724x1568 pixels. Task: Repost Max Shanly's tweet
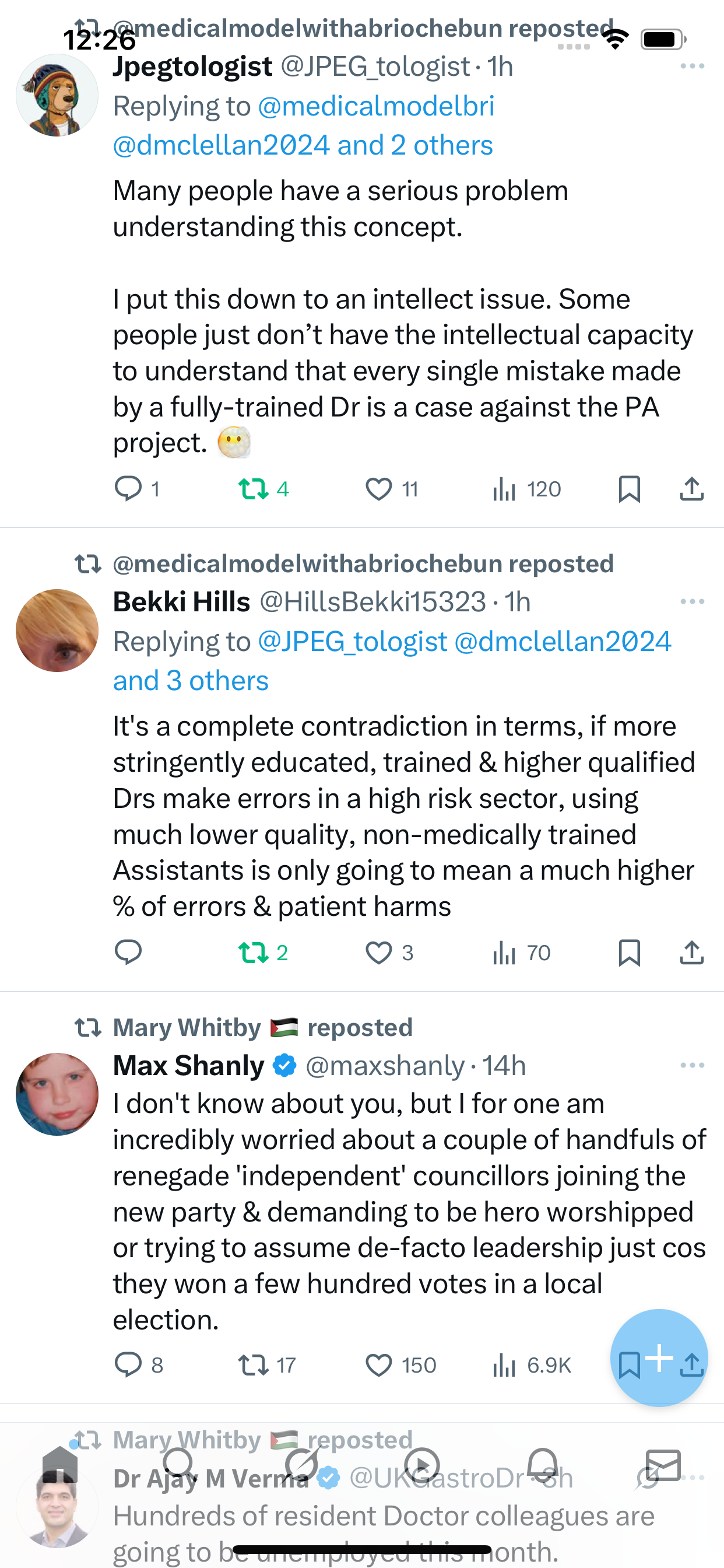[253, 1364]
